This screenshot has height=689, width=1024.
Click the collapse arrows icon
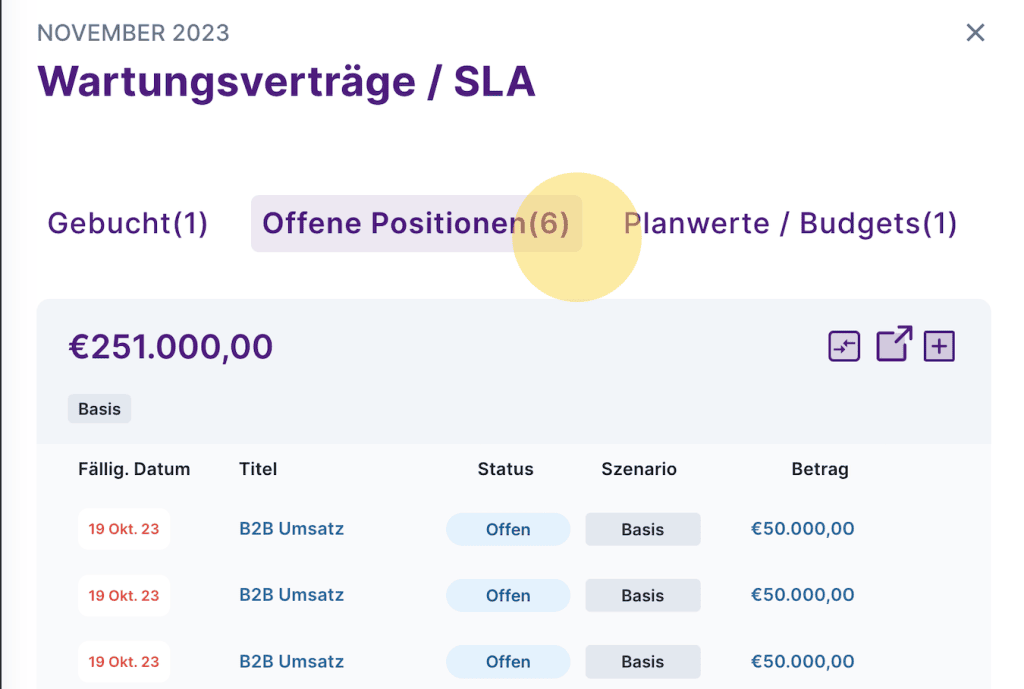[844, 346]
